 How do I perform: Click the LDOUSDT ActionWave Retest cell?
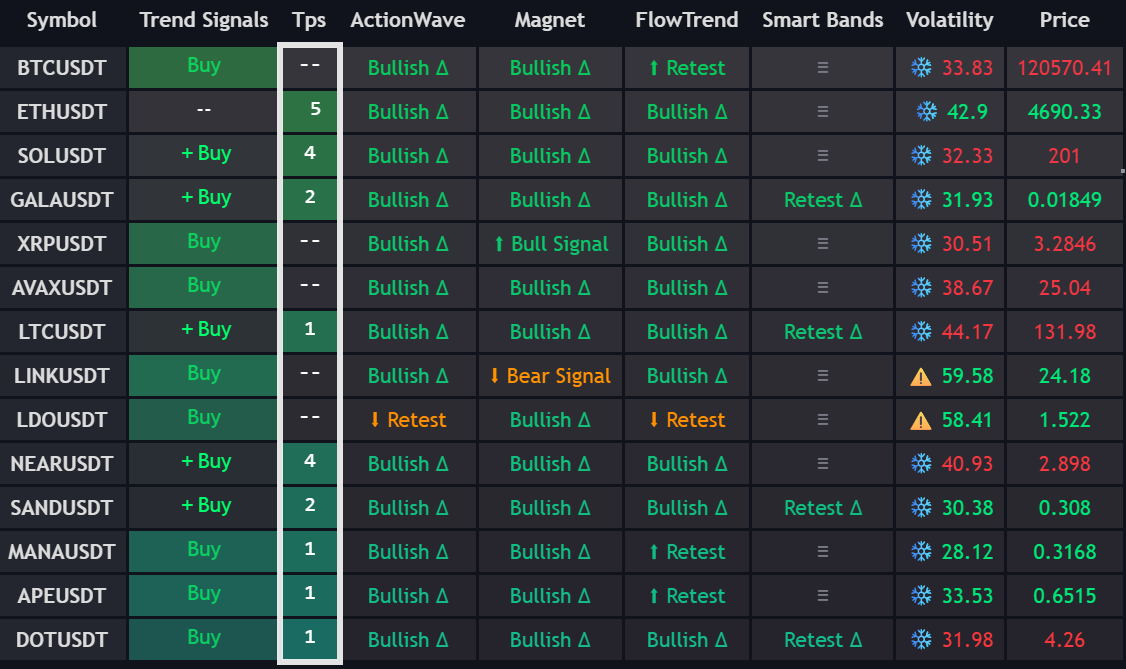(x=407, y=420)
